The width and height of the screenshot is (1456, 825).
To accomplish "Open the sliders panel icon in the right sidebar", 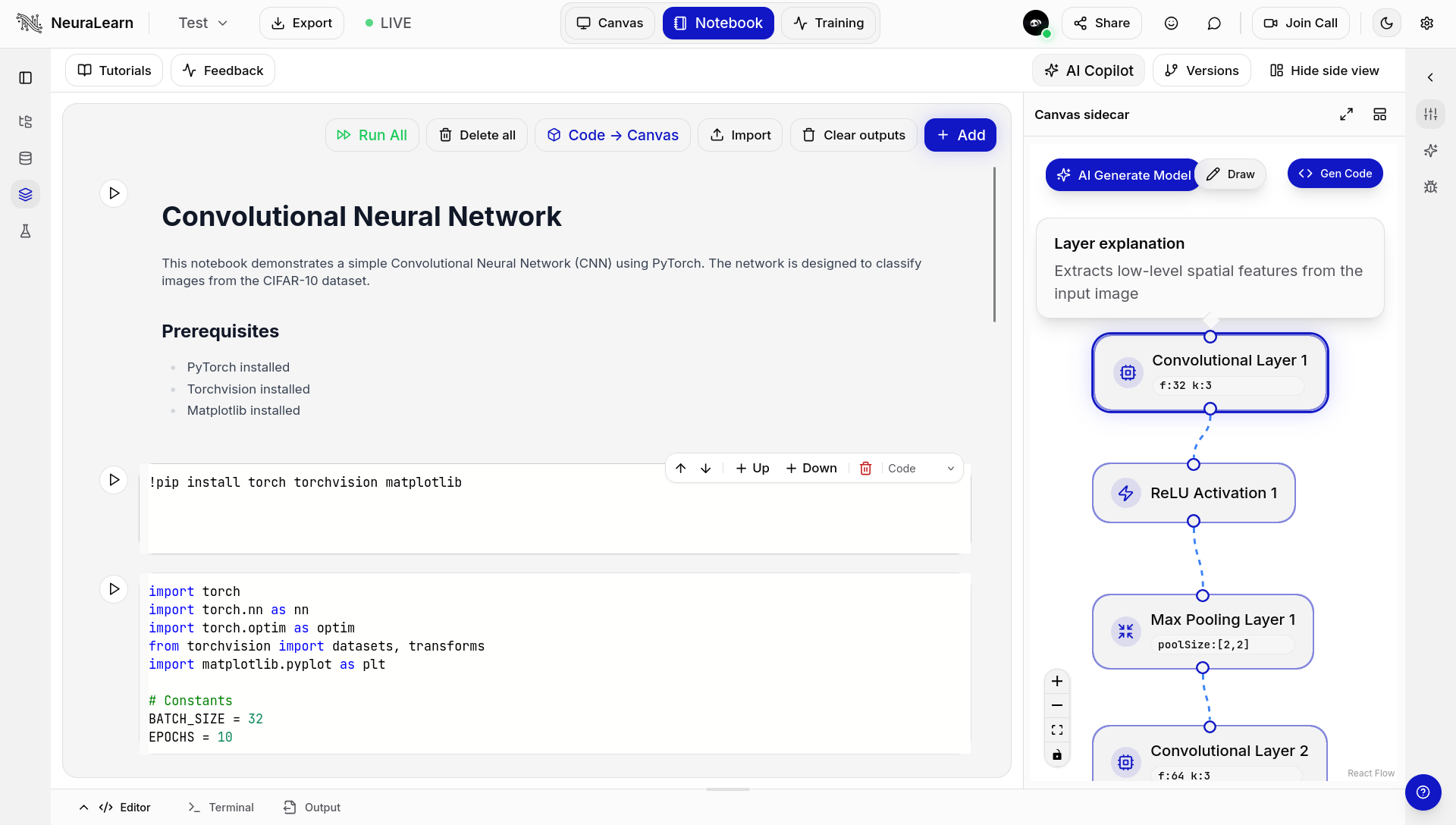I will 1431,114.
